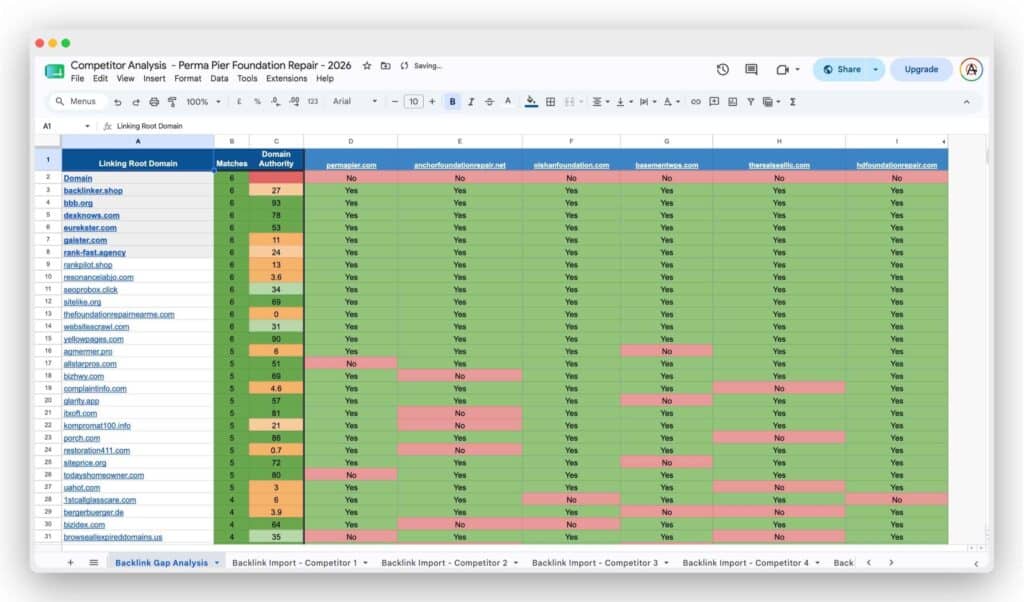The width and height of the screenshot is (1024, 602).
Task: Click the Domain Authority header cell
Action: (x=276, y=159)
